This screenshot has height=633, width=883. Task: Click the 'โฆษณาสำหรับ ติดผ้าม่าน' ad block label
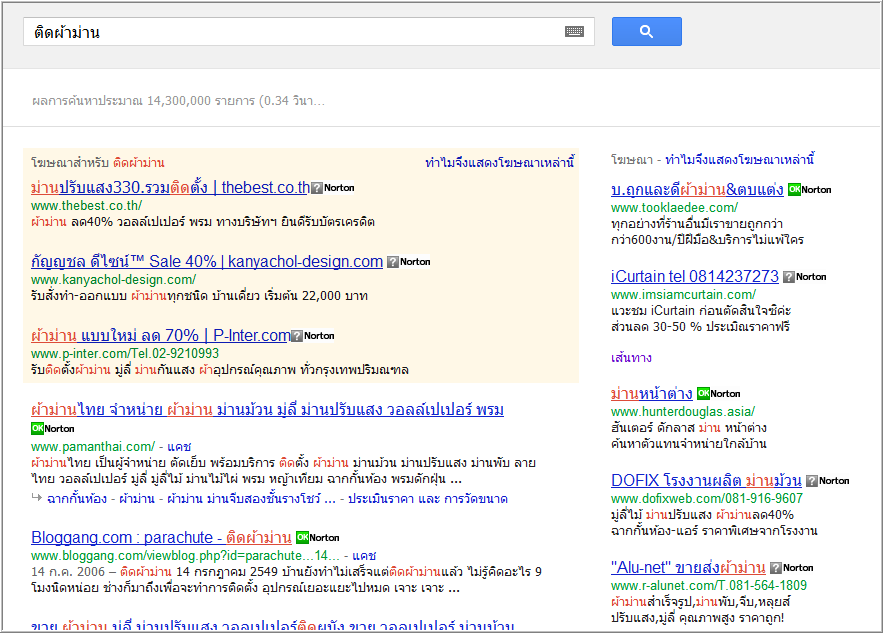pos(98,163)
